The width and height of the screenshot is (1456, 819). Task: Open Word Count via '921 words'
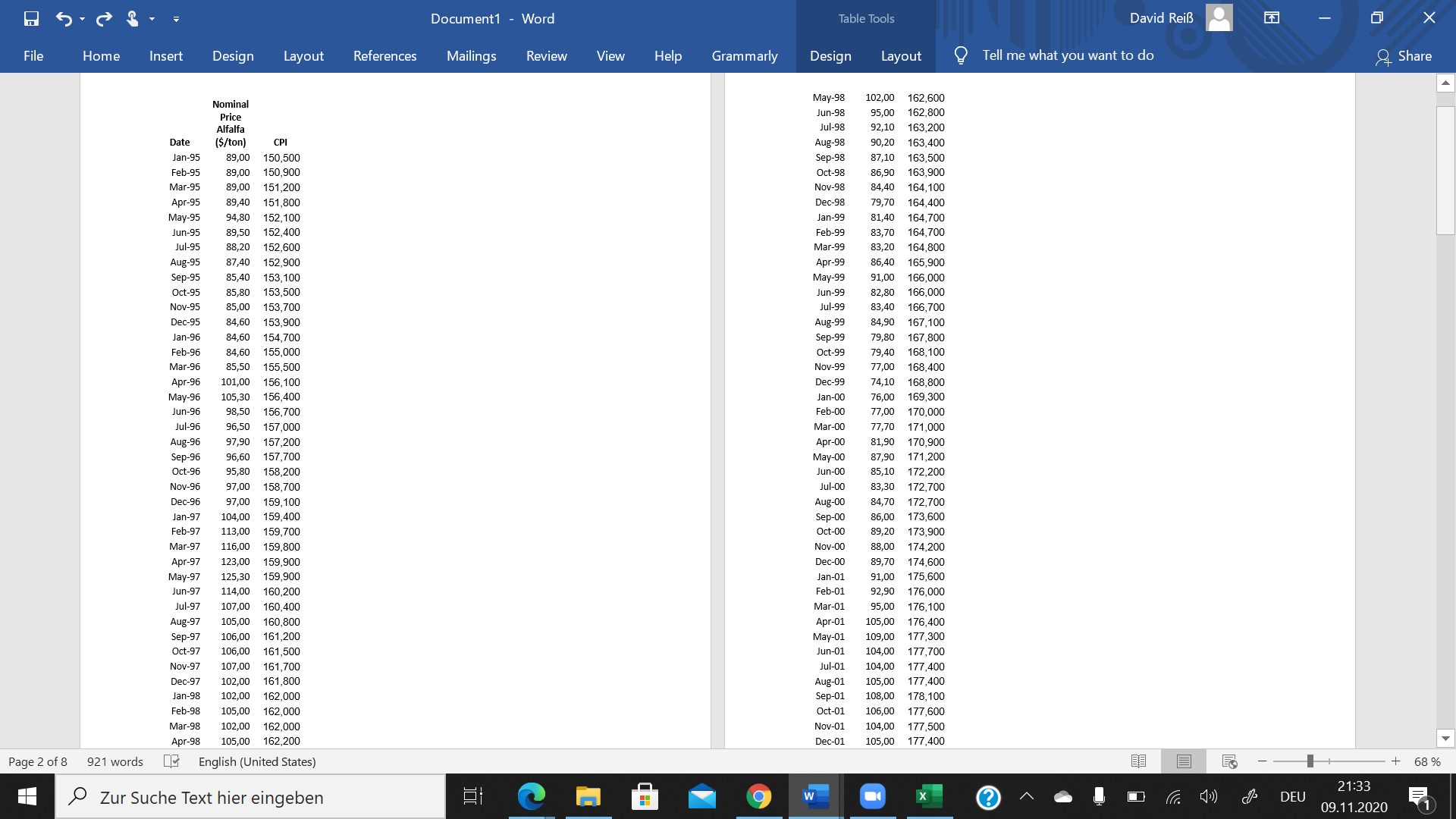coord(115,761)
